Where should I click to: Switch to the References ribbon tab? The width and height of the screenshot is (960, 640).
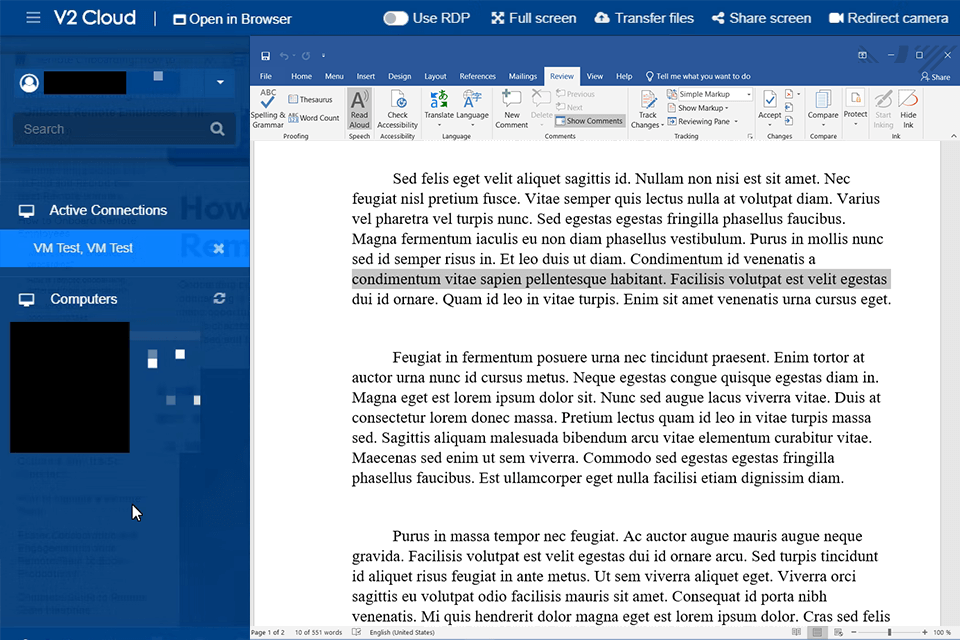(x=477, y=76)
